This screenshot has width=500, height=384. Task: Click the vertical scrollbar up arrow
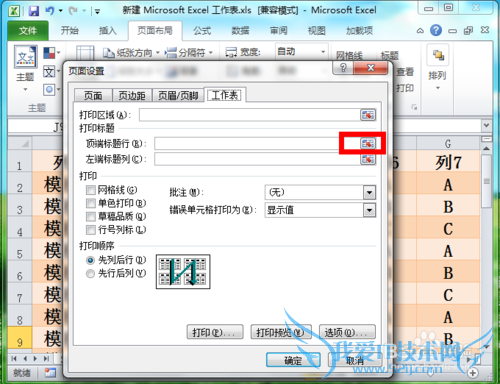[x=486, y=148]
